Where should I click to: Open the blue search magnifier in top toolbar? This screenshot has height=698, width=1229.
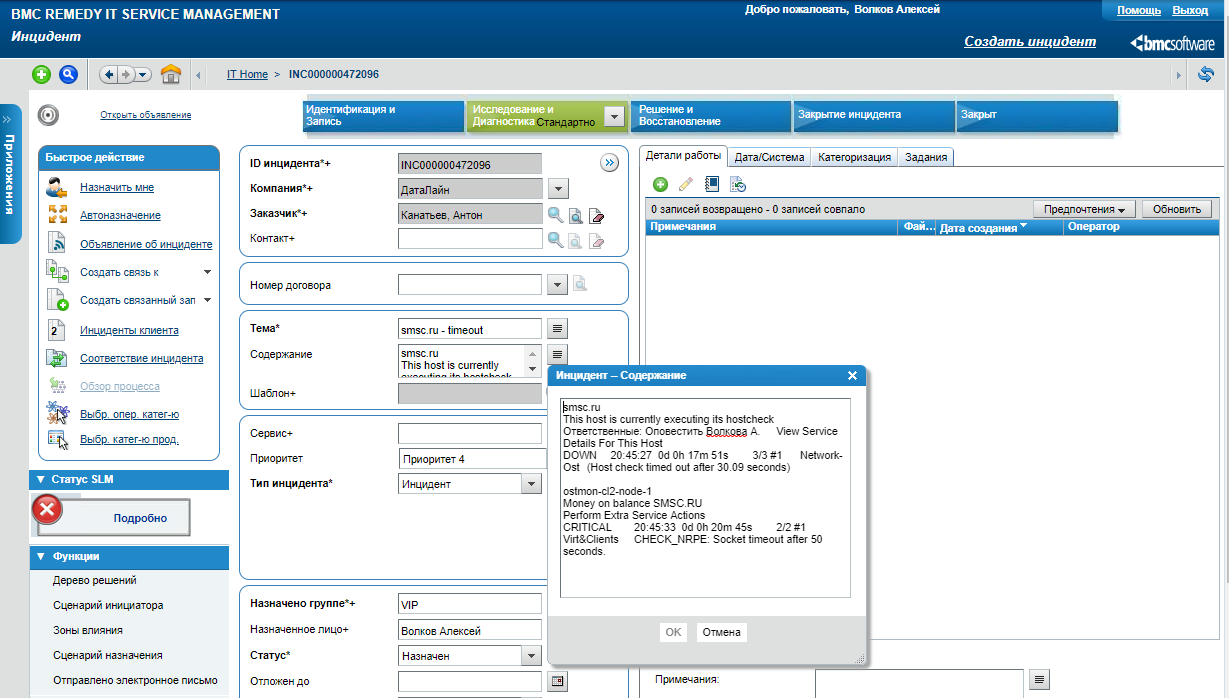[x=68, y=74]
